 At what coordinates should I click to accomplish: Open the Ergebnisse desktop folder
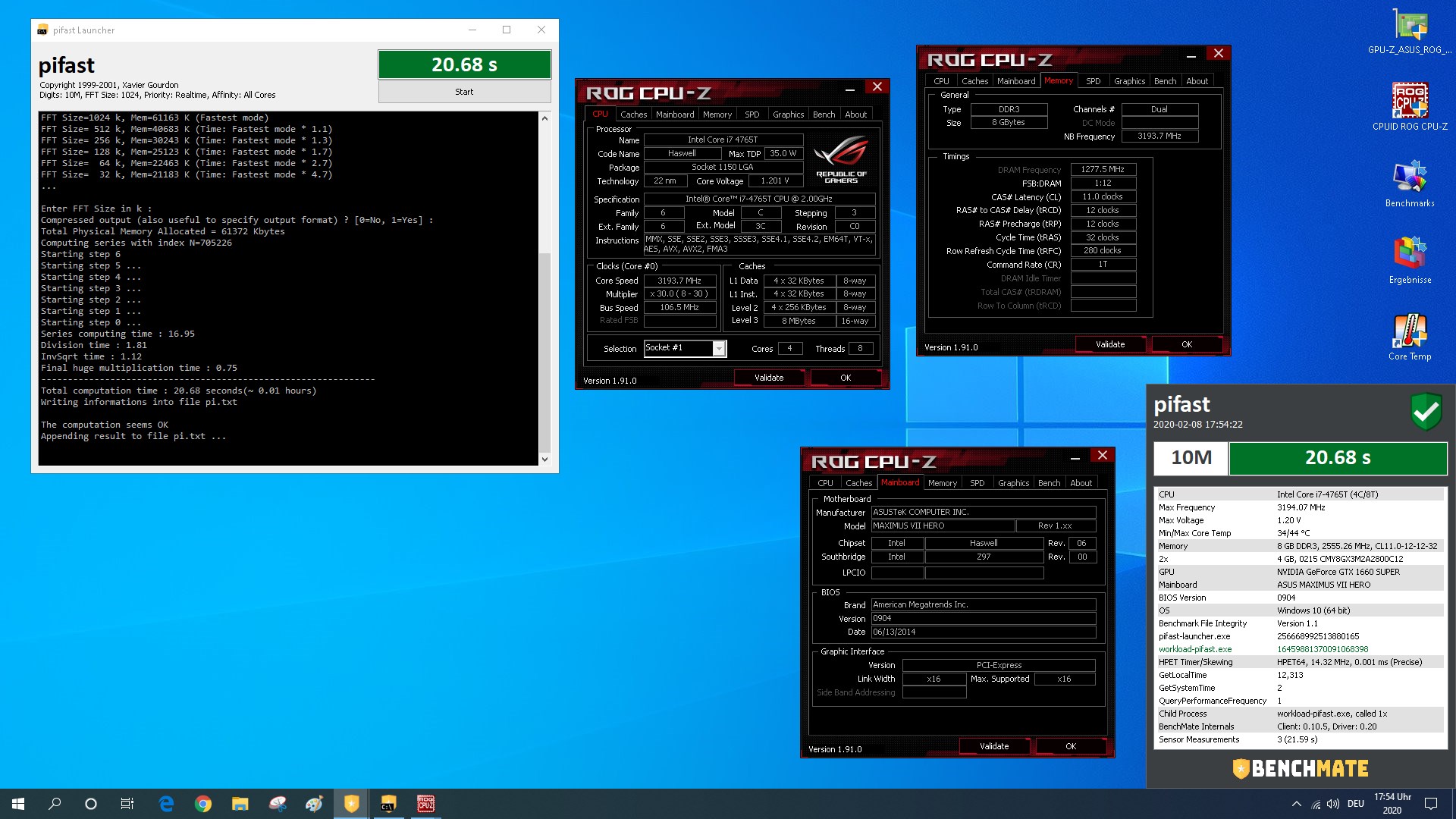point(1410,260)
